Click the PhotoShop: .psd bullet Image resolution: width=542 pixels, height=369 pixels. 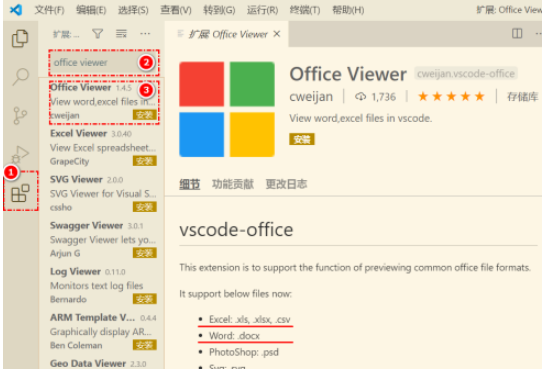(244, 352)
